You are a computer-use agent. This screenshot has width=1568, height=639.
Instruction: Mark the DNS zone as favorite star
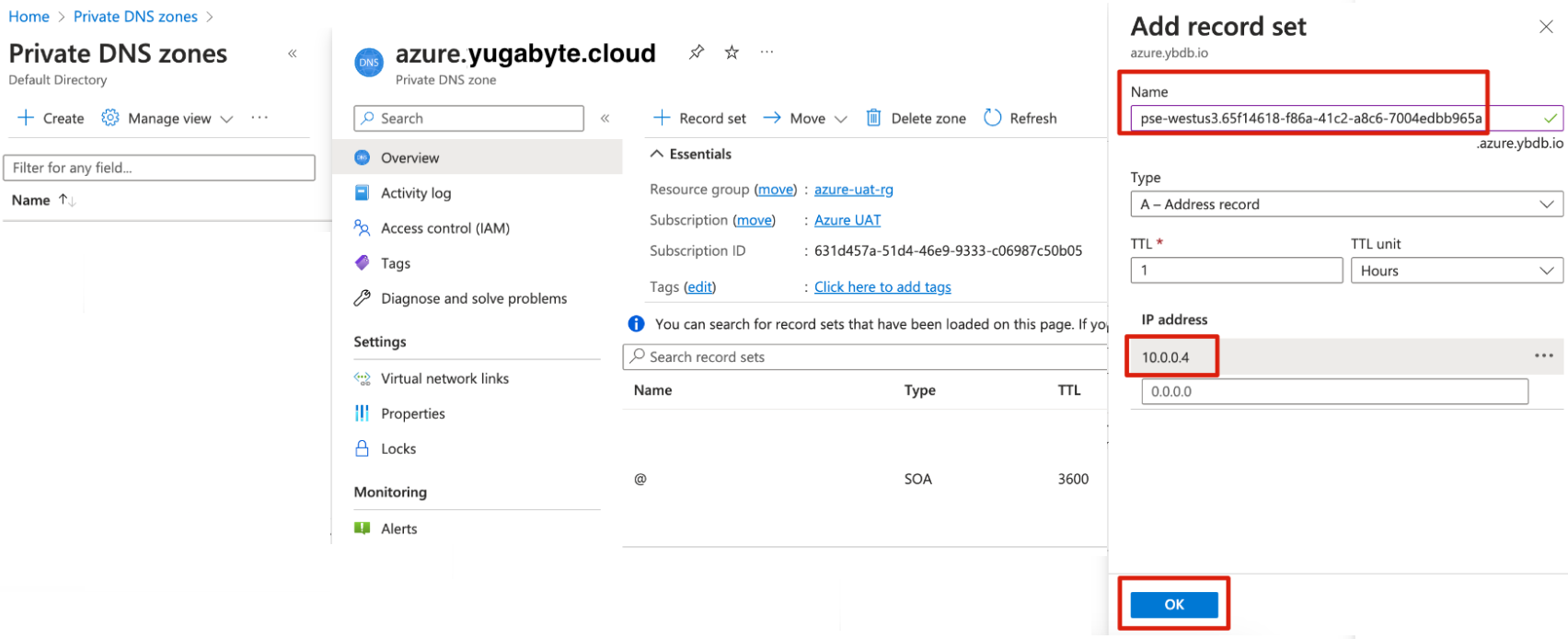[732, 52]
